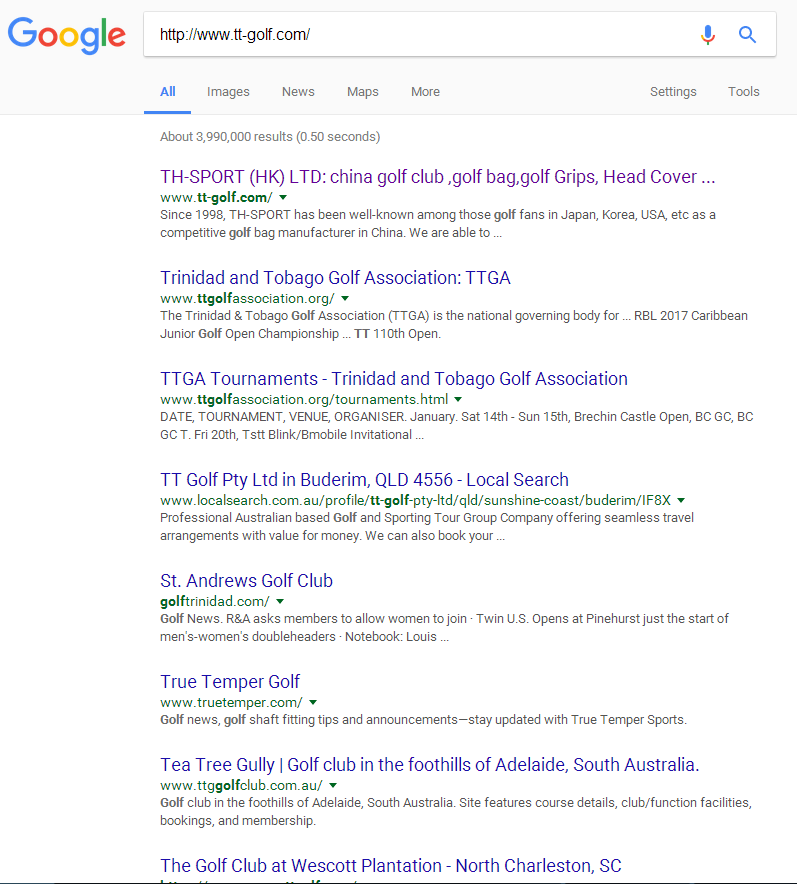Click the blue magnifier search button
797x884 pixels.
point(747,35)
